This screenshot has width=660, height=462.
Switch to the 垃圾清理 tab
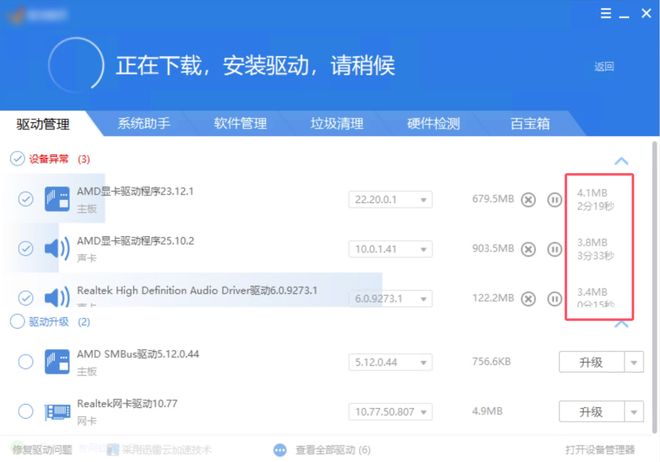click(x=337, y=123)
